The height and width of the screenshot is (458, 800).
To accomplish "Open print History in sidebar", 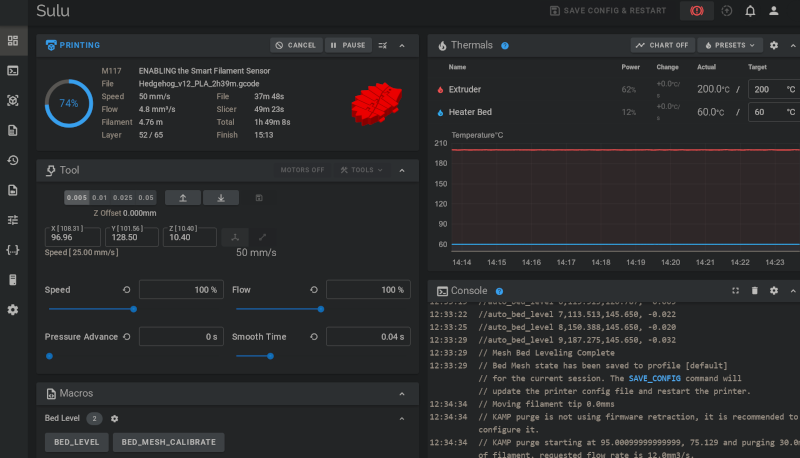I will pyautogui.click(x=13, y=160).
